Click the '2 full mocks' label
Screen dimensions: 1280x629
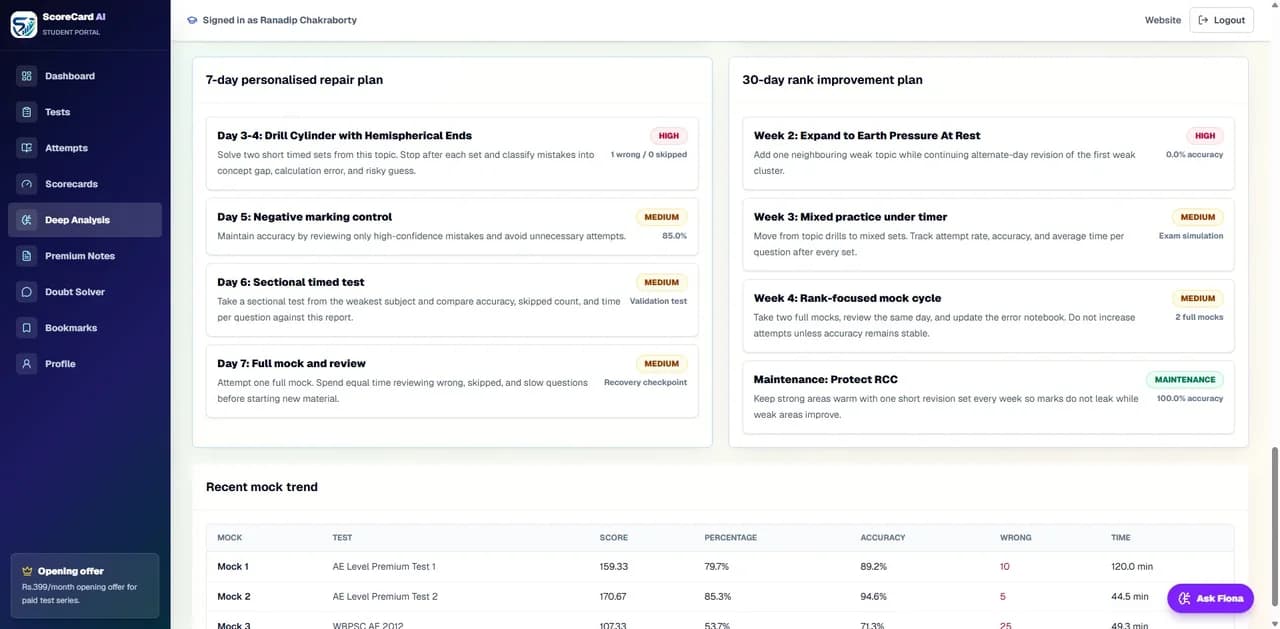[x=1199, y=317]
